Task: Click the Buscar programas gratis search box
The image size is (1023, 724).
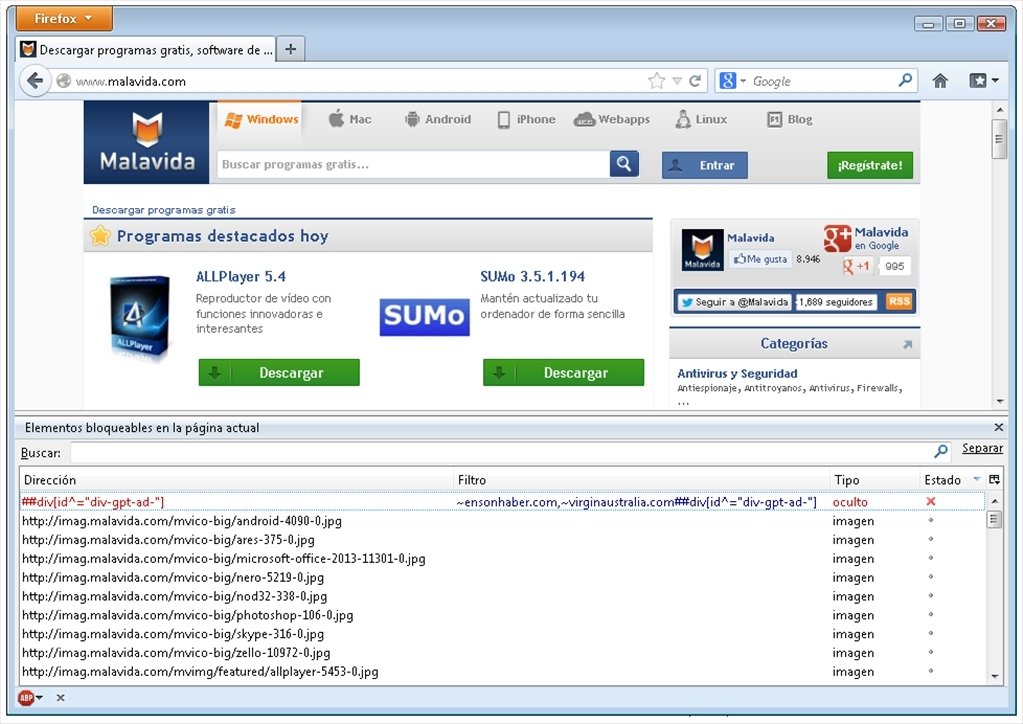Action: point(413,164)
